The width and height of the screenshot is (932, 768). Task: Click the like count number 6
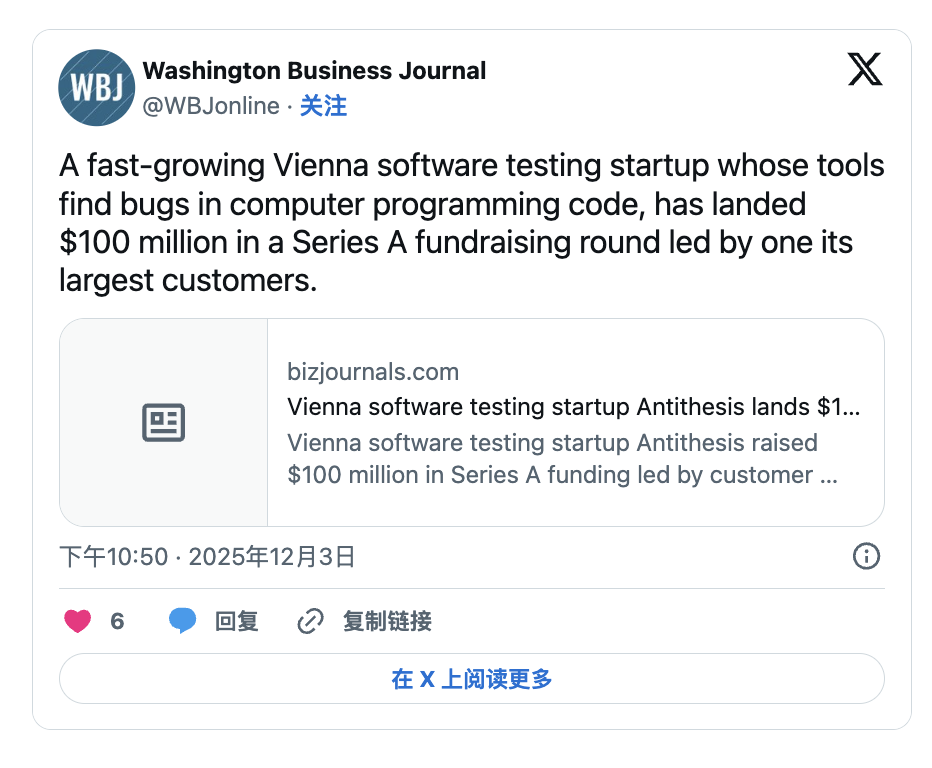click(x=117, y=621)
